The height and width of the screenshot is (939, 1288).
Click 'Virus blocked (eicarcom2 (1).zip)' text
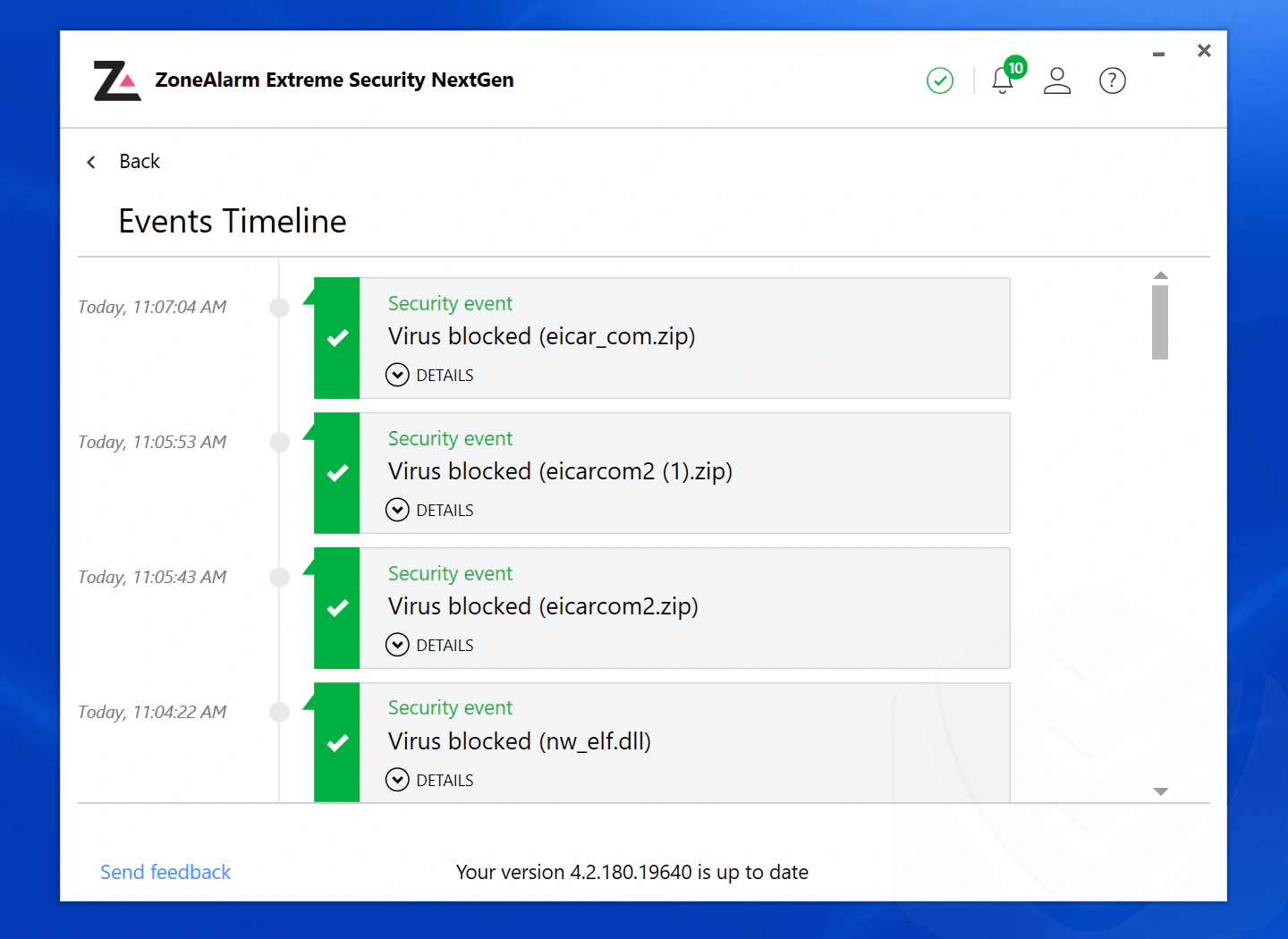pyautogui.click(x=561, y=472)
